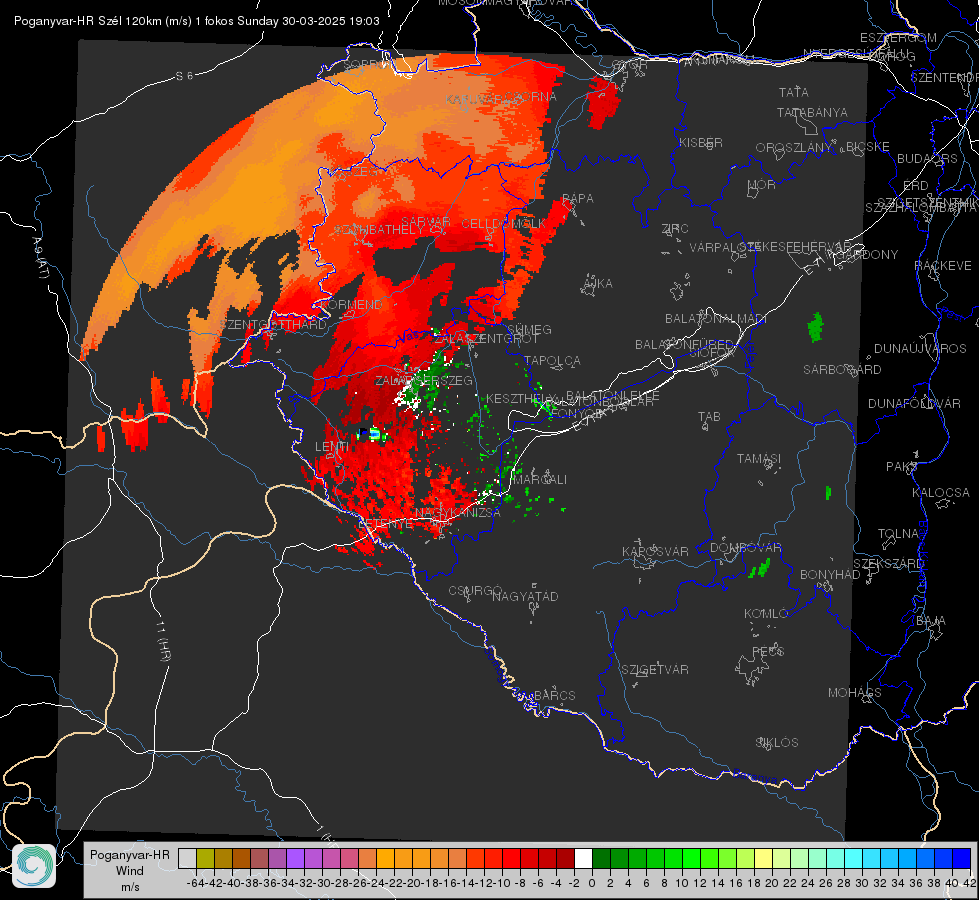Click the ZIRC label
The height and width of the screenshot is (900, 979).
point(675,229)
